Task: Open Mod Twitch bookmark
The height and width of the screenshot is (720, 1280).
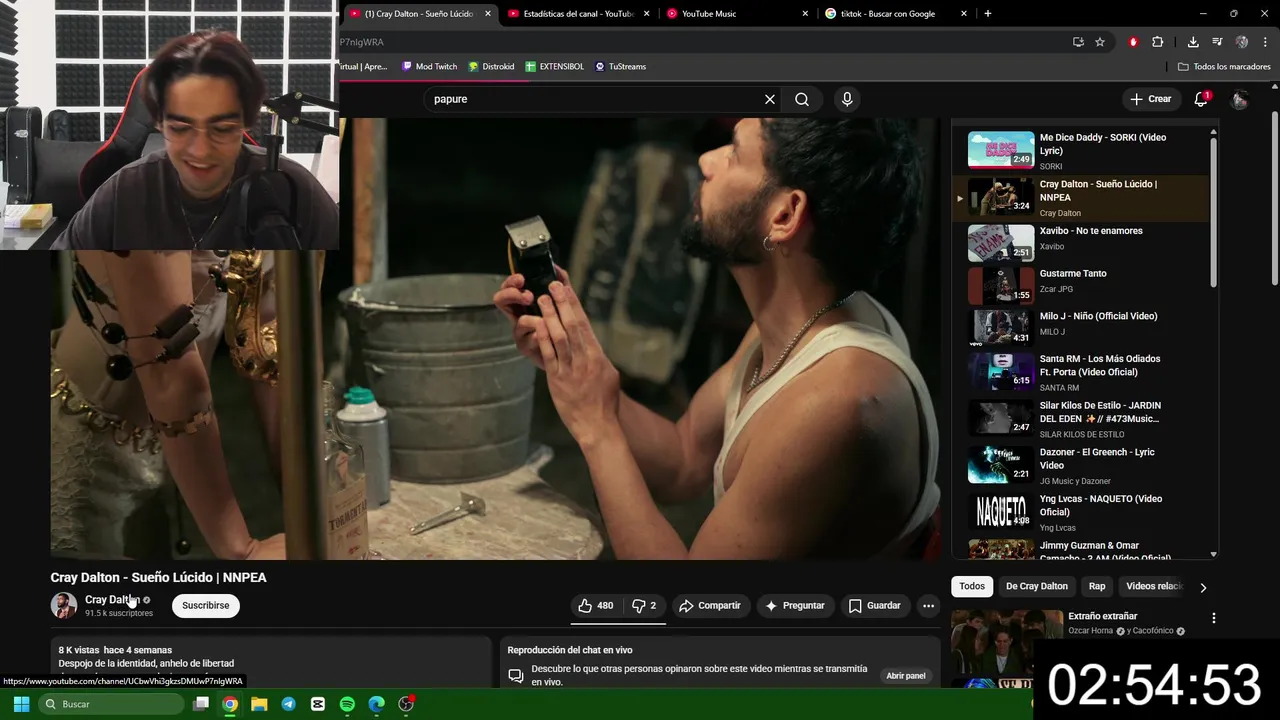Action: (x=429, y=66)
